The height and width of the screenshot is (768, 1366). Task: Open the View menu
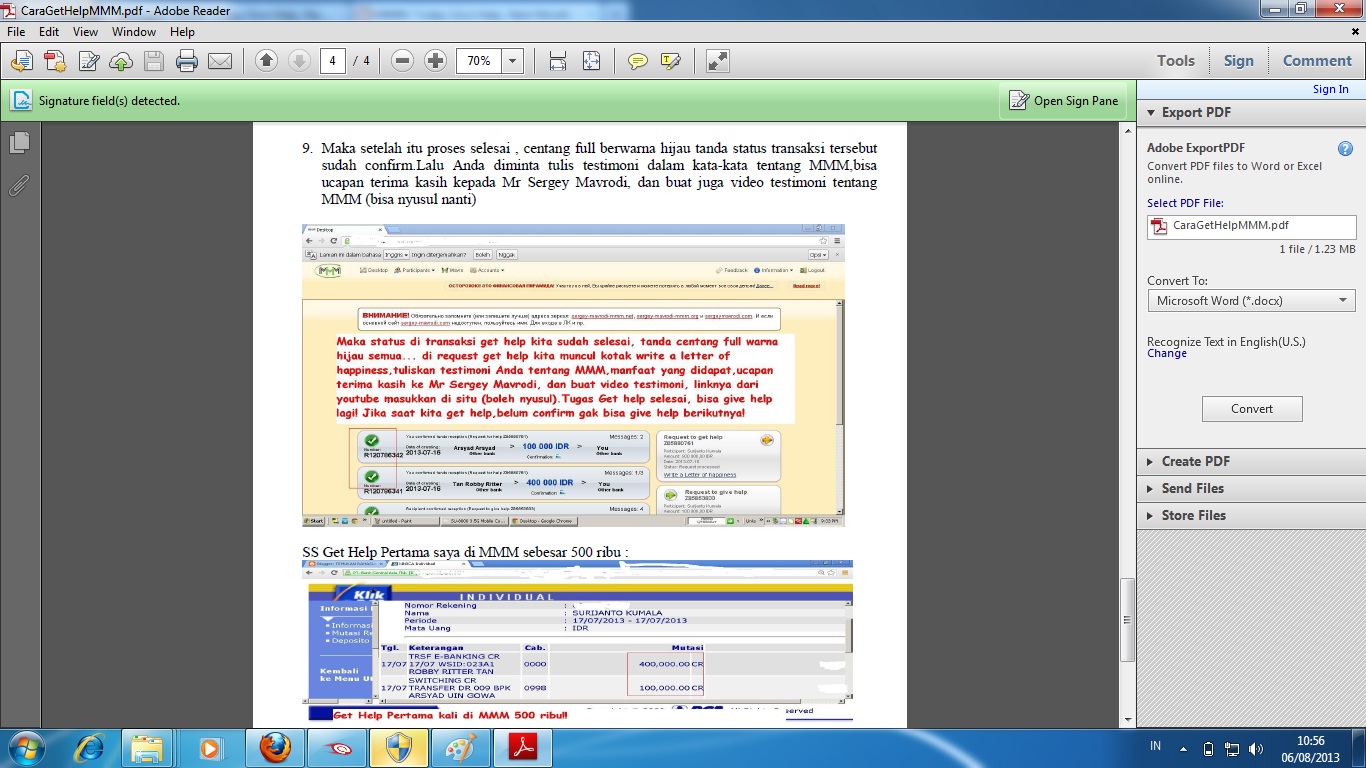pos(84,32)
